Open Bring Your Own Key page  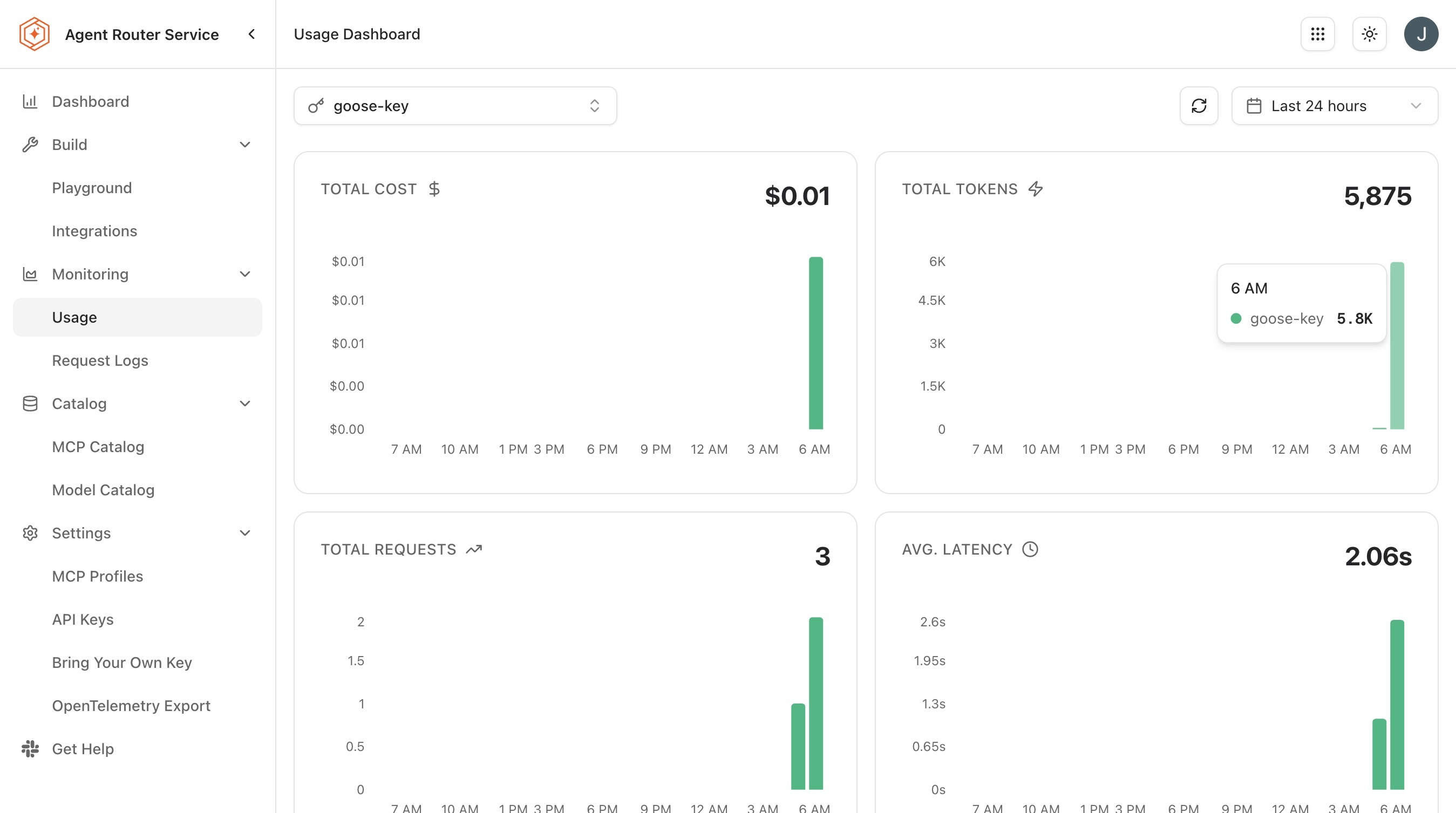pos(138,662)
